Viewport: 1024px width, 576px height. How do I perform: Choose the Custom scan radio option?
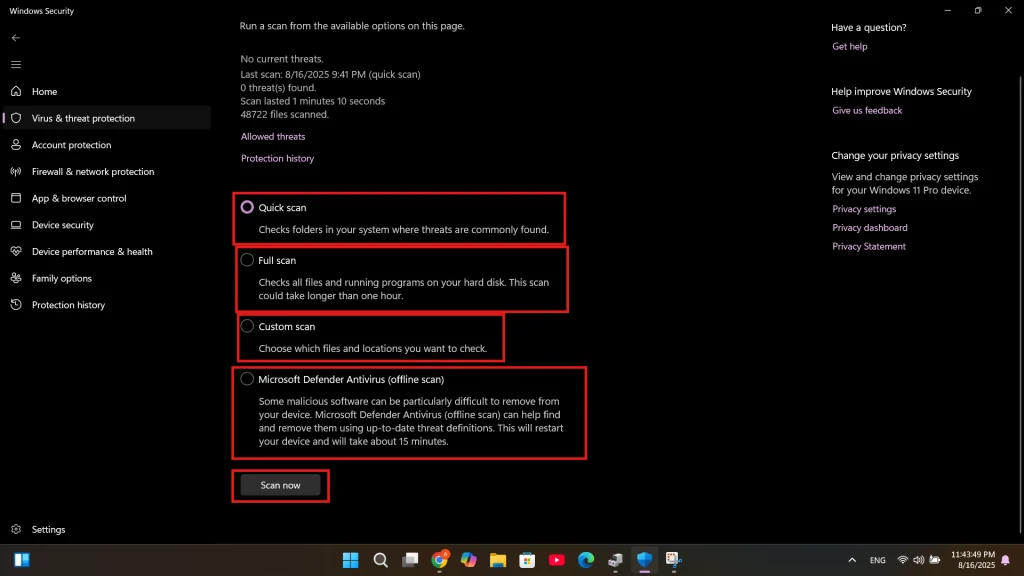[x=247, y=326]
